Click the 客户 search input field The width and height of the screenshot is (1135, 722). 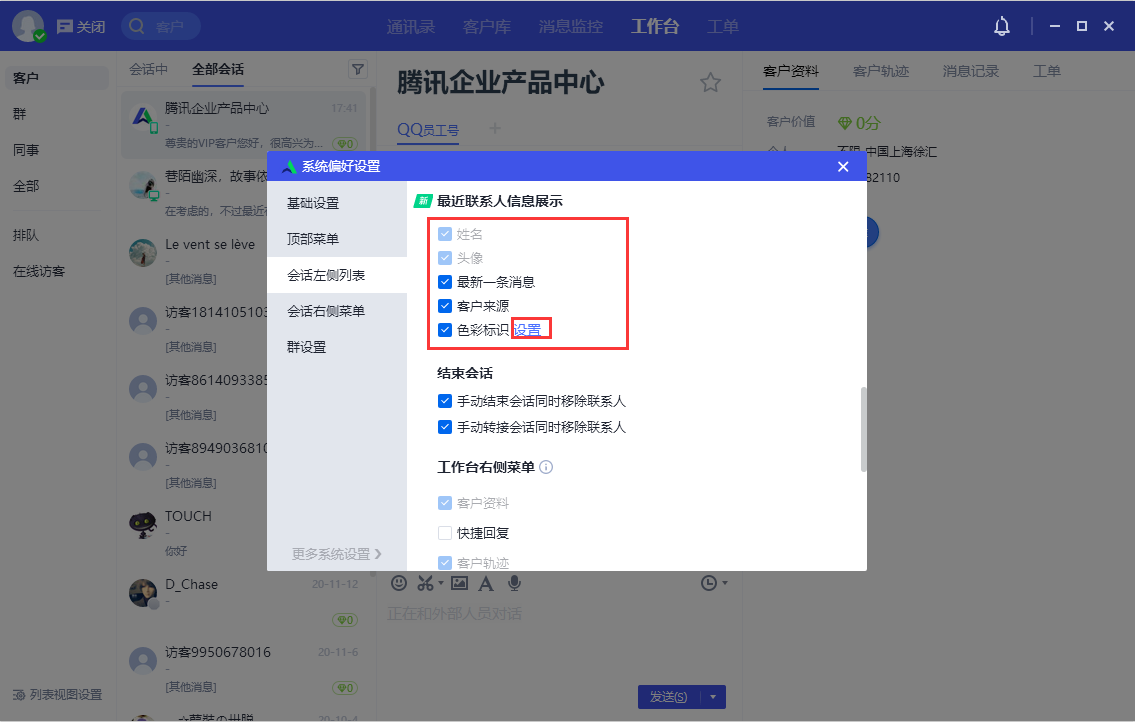(x=170, y=27)
